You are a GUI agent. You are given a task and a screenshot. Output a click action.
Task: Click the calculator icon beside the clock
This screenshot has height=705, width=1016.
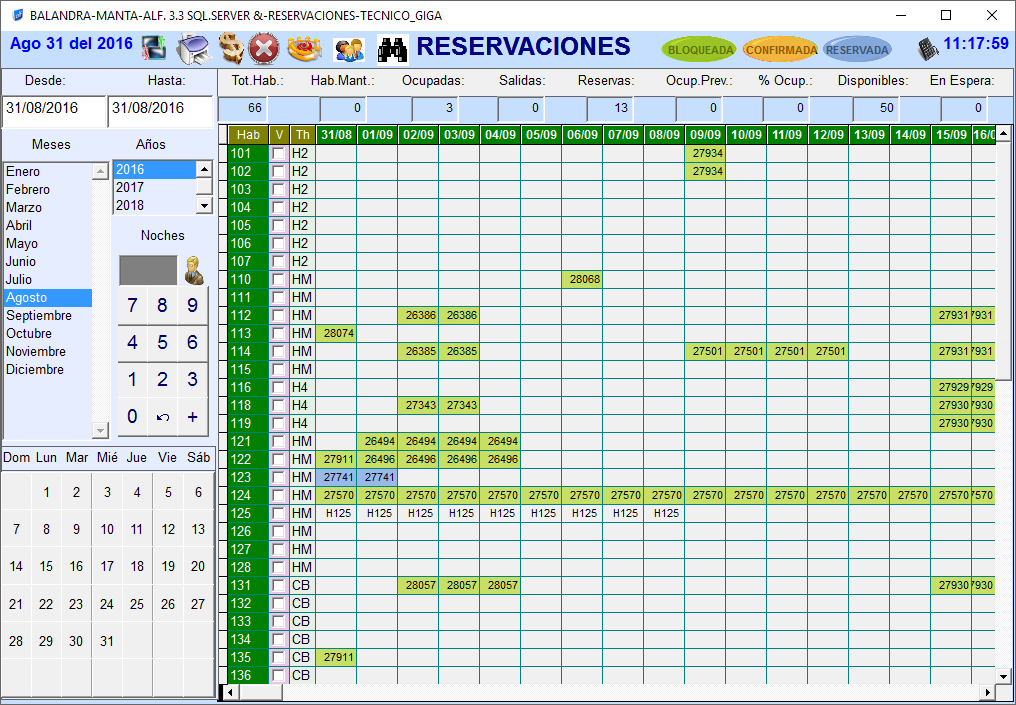pos(928,48)
